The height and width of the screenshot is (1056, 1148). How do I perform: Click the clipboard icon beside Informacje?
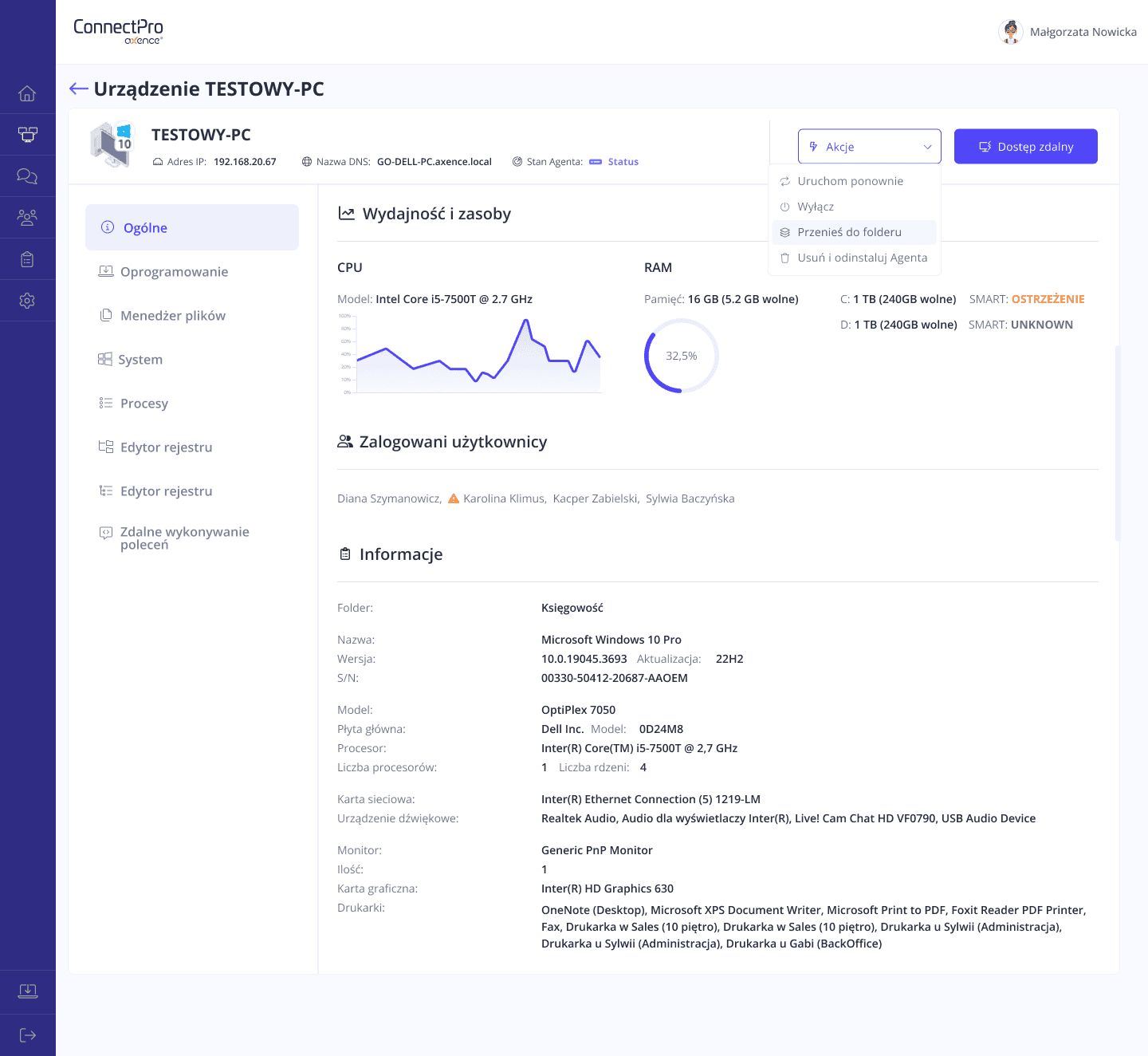(345, 554)
